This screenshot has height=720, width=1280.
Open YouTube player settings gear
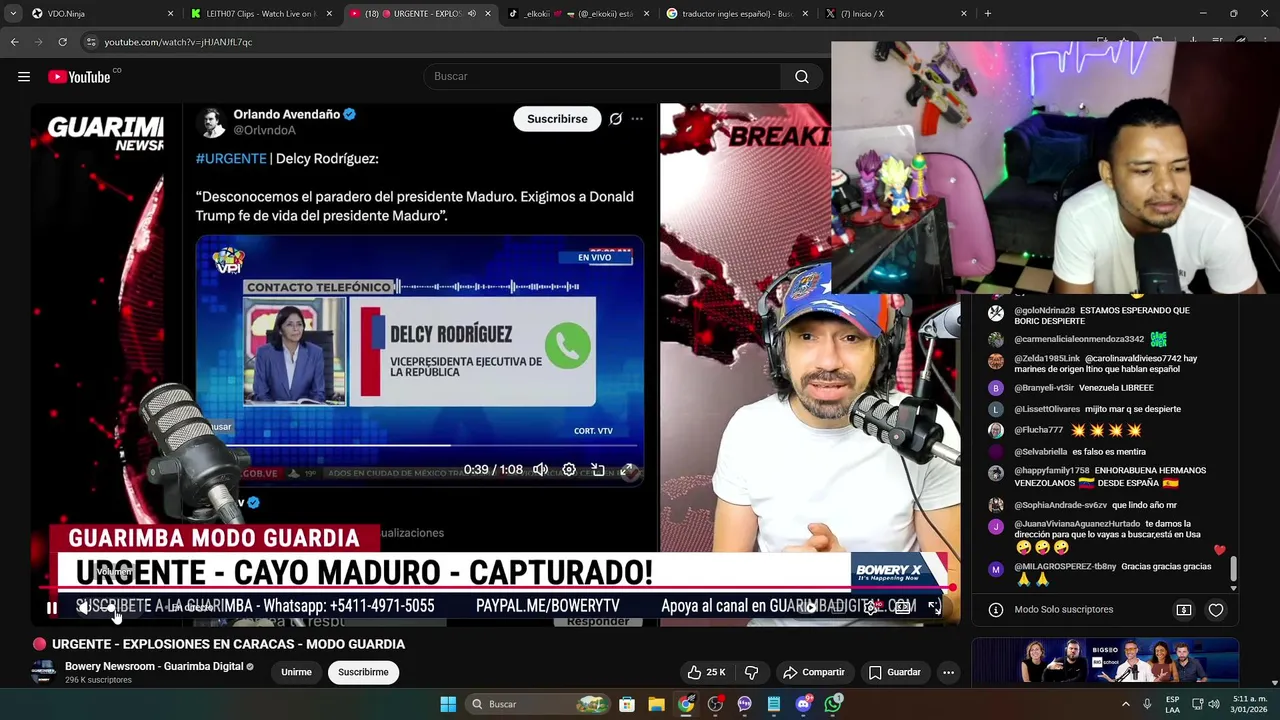[x=872, y=607]
